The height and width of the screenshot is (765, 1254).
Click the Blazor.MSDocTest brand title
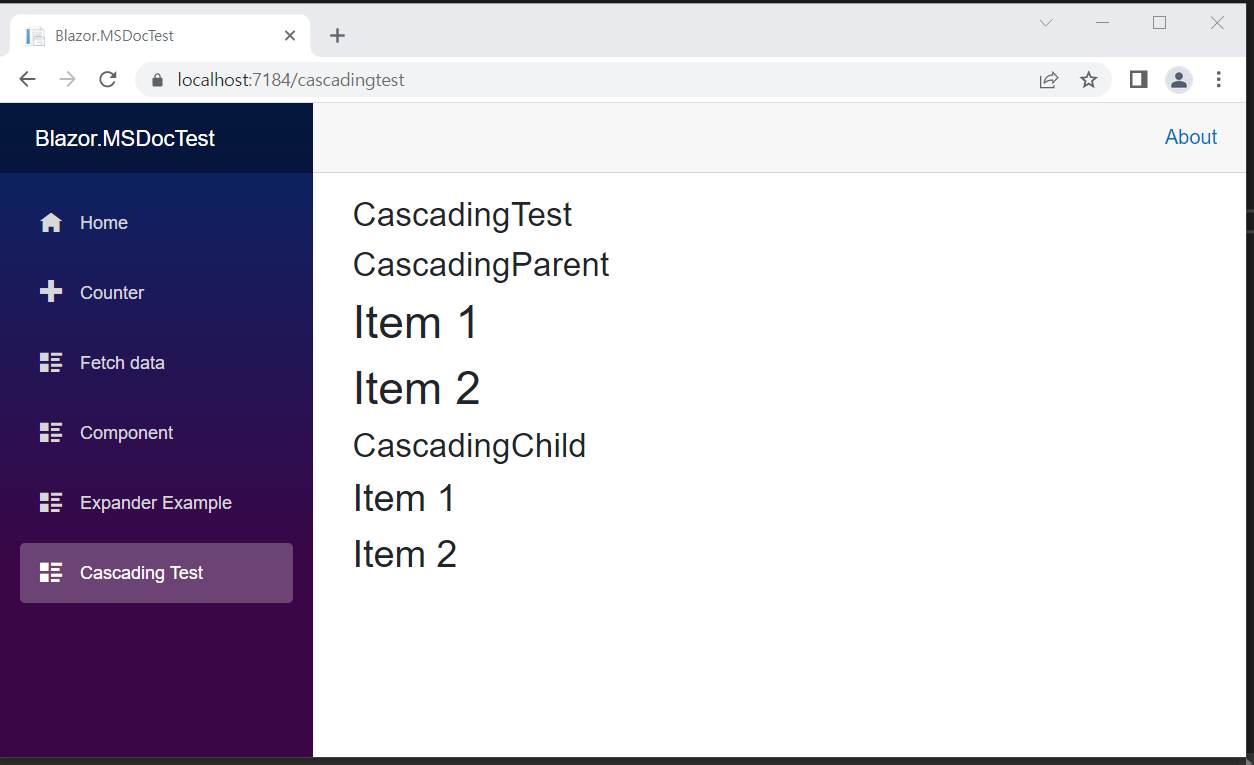pos(125,139)
